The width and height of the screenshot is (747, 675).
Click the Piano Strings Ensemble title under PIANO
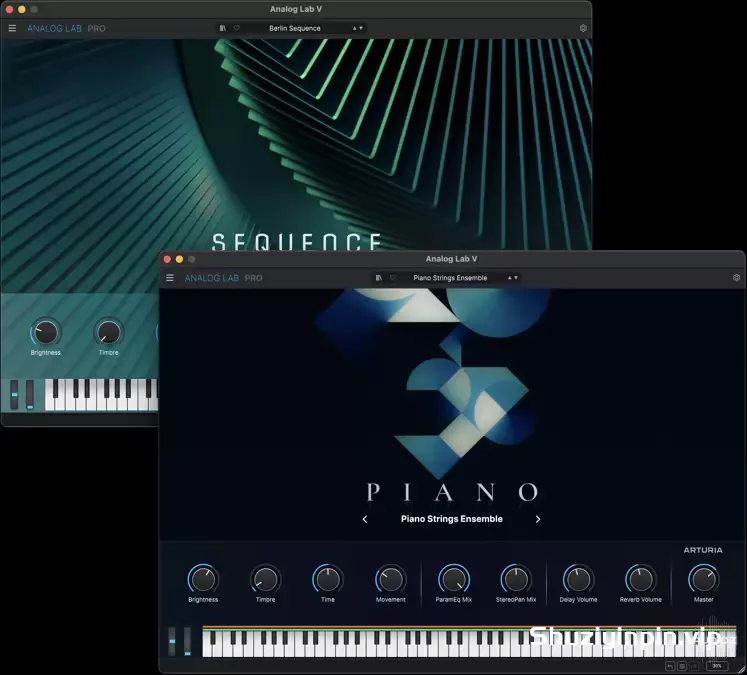(x=452, y=519)
